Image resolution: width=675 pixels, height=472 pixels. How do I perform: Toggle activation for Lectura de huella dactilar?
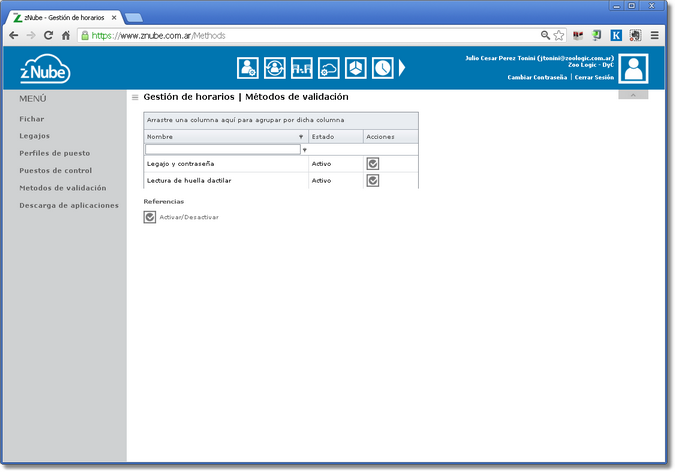pos(373,181)
